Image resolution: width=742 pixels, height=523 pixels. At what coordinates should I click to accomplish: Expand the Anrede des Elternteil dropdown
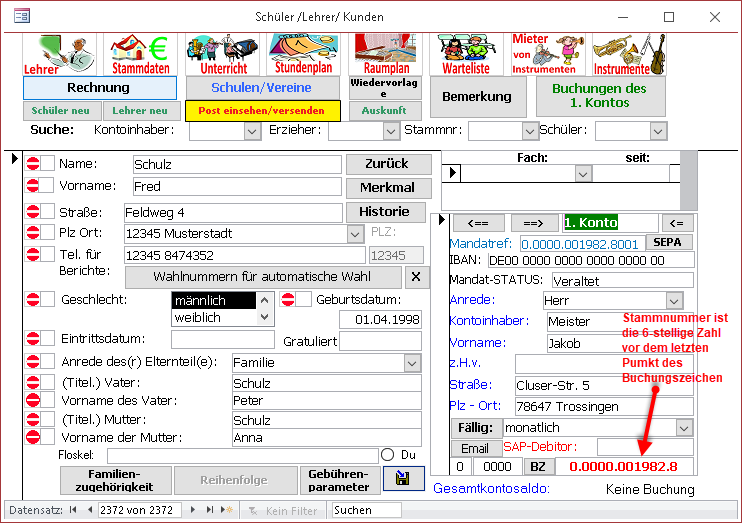point(412,362)
